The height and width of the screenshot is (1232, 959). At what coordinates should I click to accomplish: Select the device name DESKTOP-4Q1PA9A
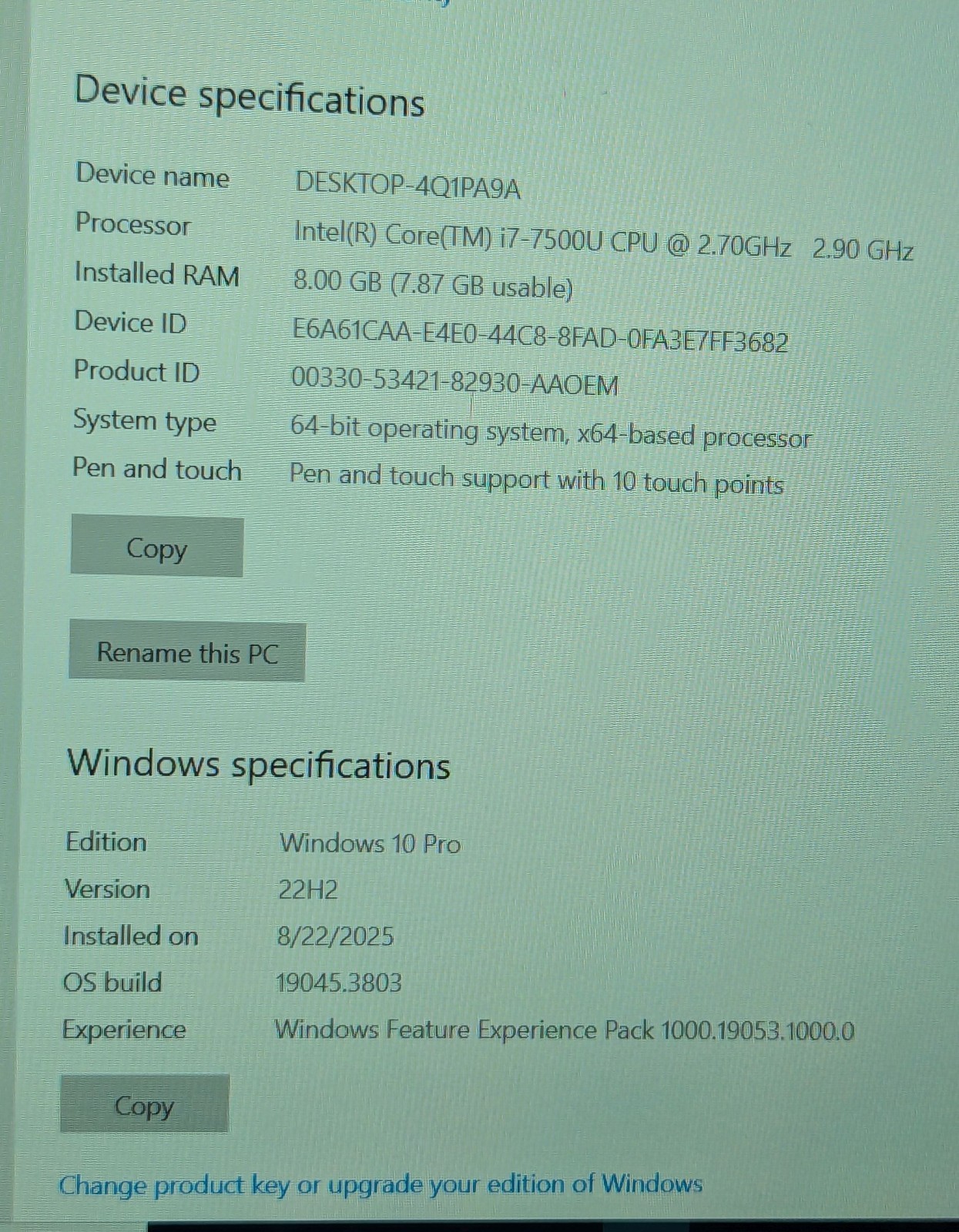(407, 186)
